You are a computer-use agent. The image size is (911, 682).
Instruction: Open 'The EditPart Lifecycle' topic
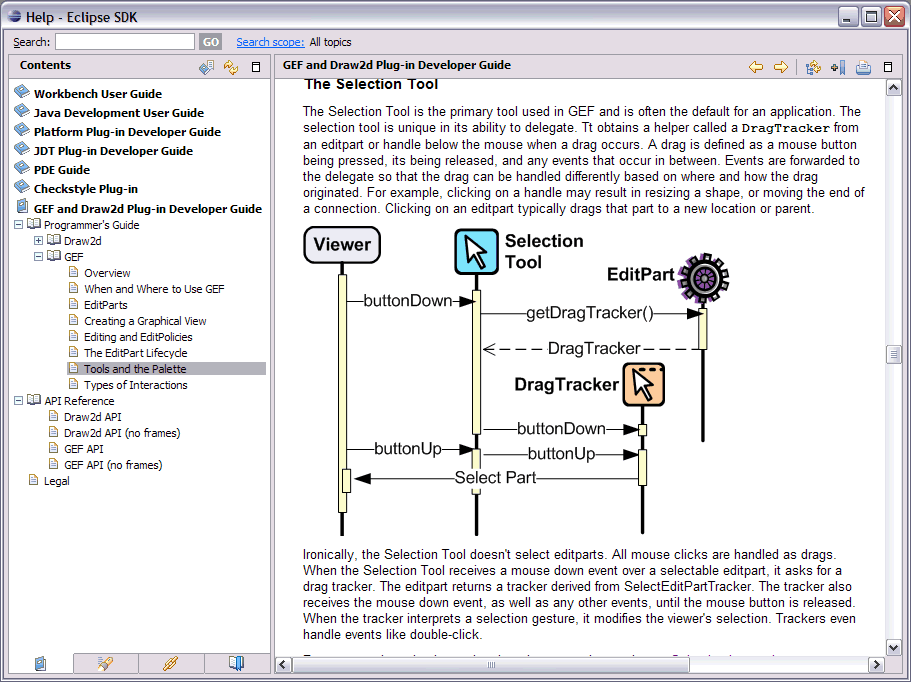point(135,353)
